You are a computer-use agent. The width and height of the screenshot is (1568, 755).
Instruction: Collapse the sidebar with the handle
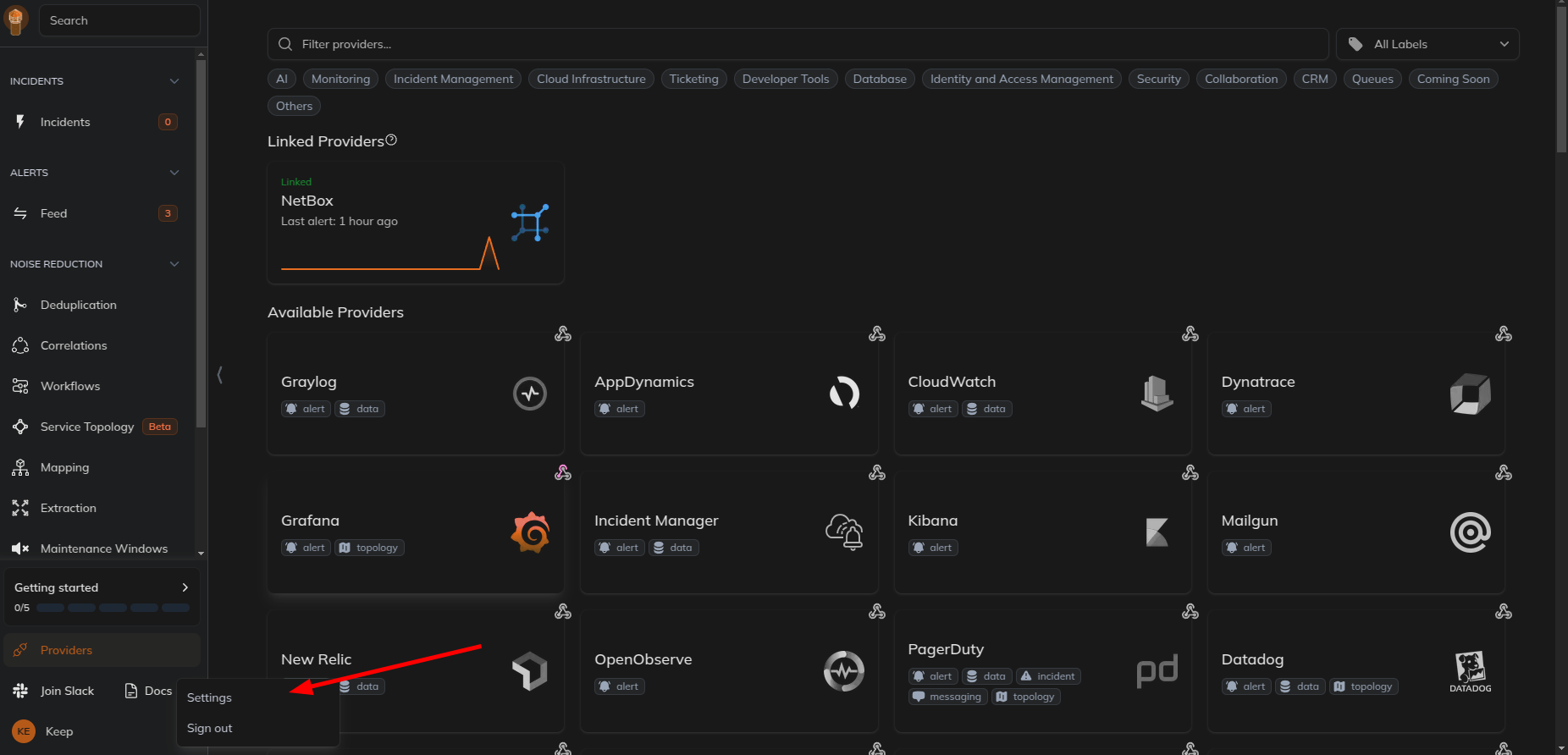pos(220,375)
